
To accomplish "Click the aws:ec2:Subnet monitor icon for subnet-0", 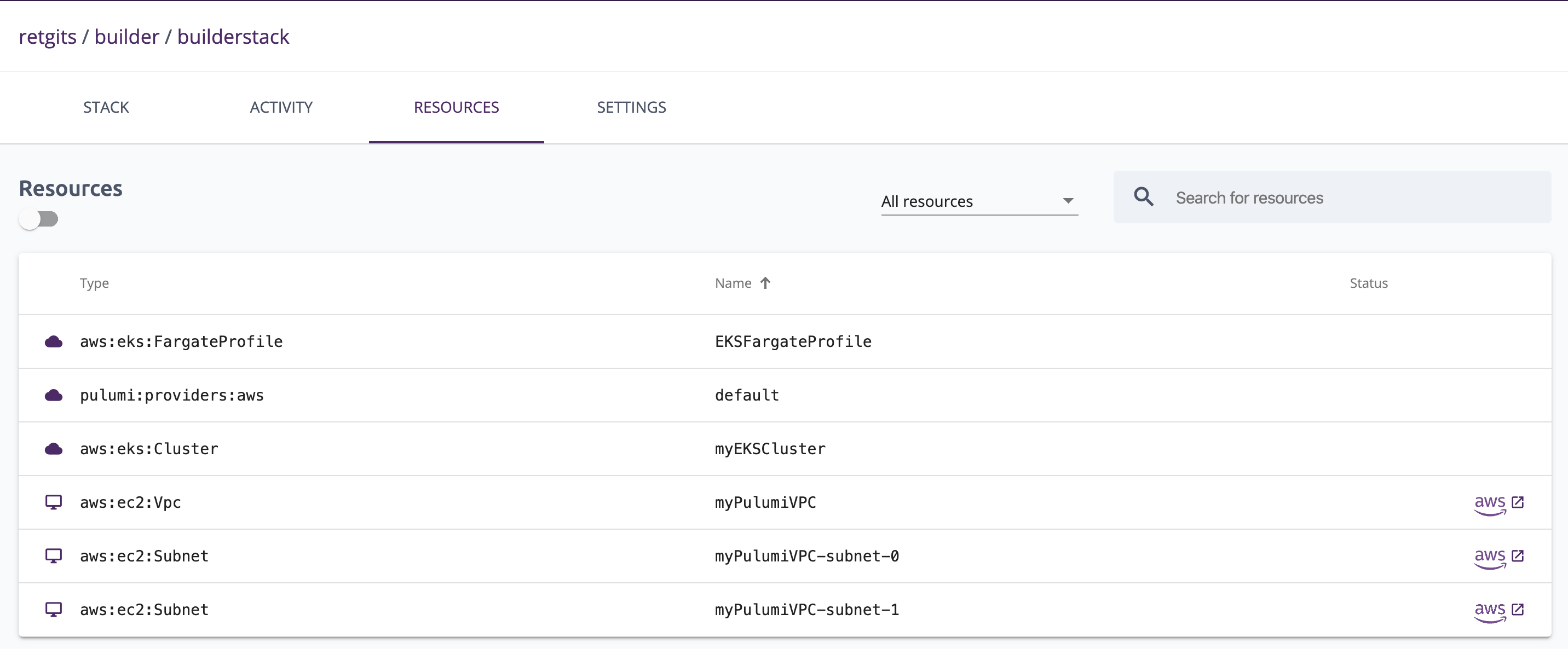I will coord(54,556).
